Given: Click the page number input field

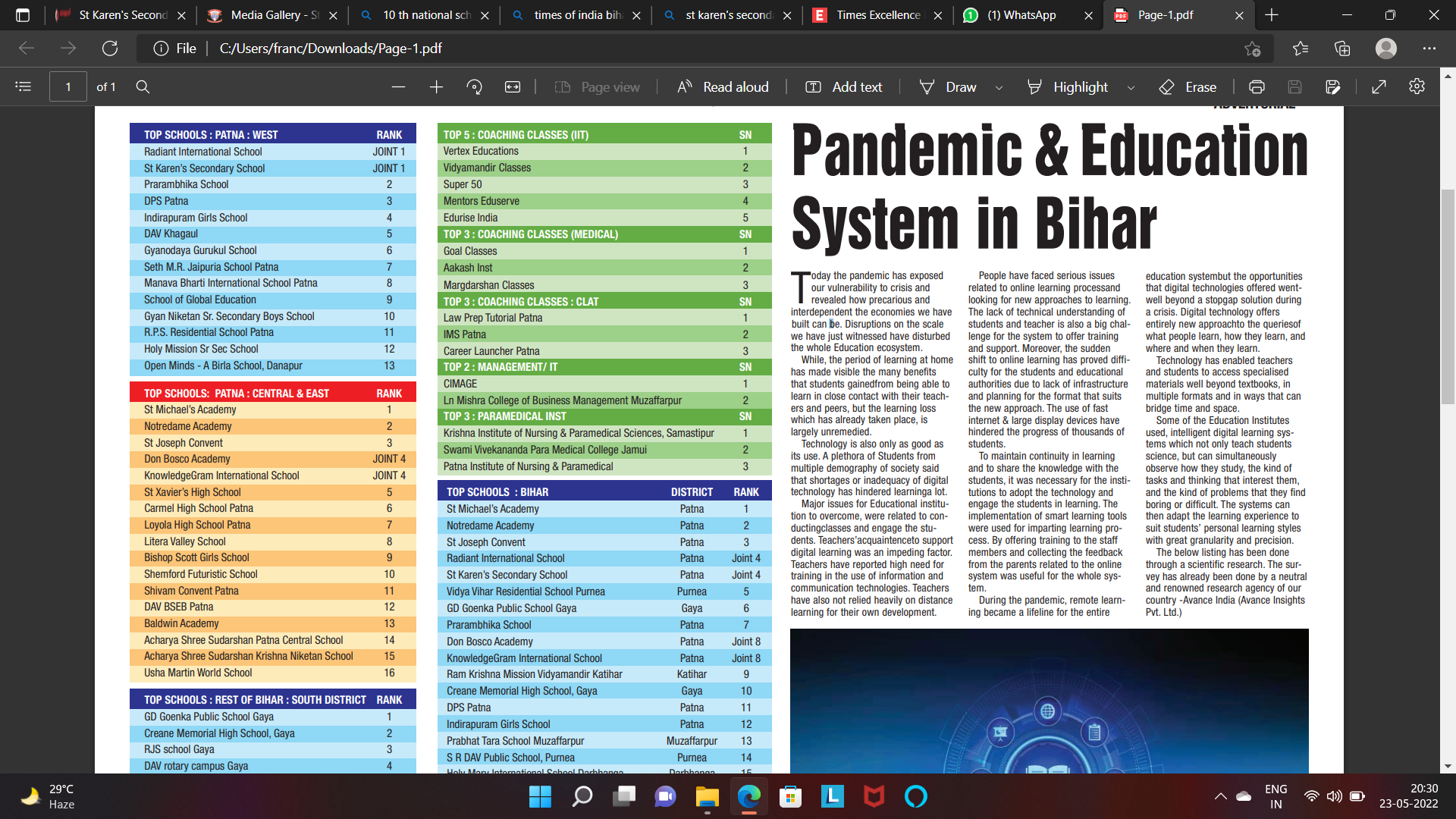Looking at the screenshot, I should pos(68,87).
